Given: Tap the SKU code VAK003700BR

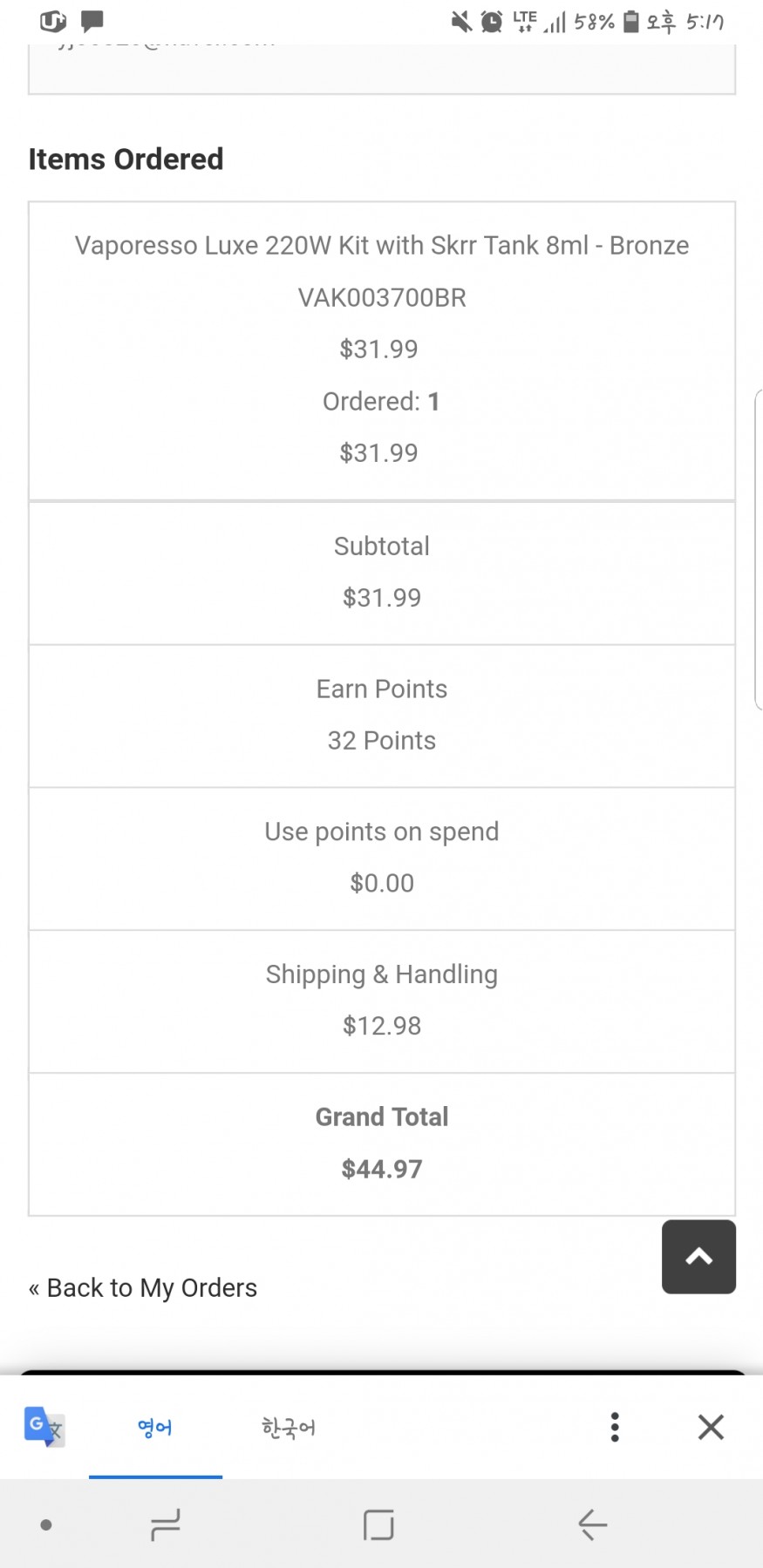Looking at the screenshot, I should (381, 298).
